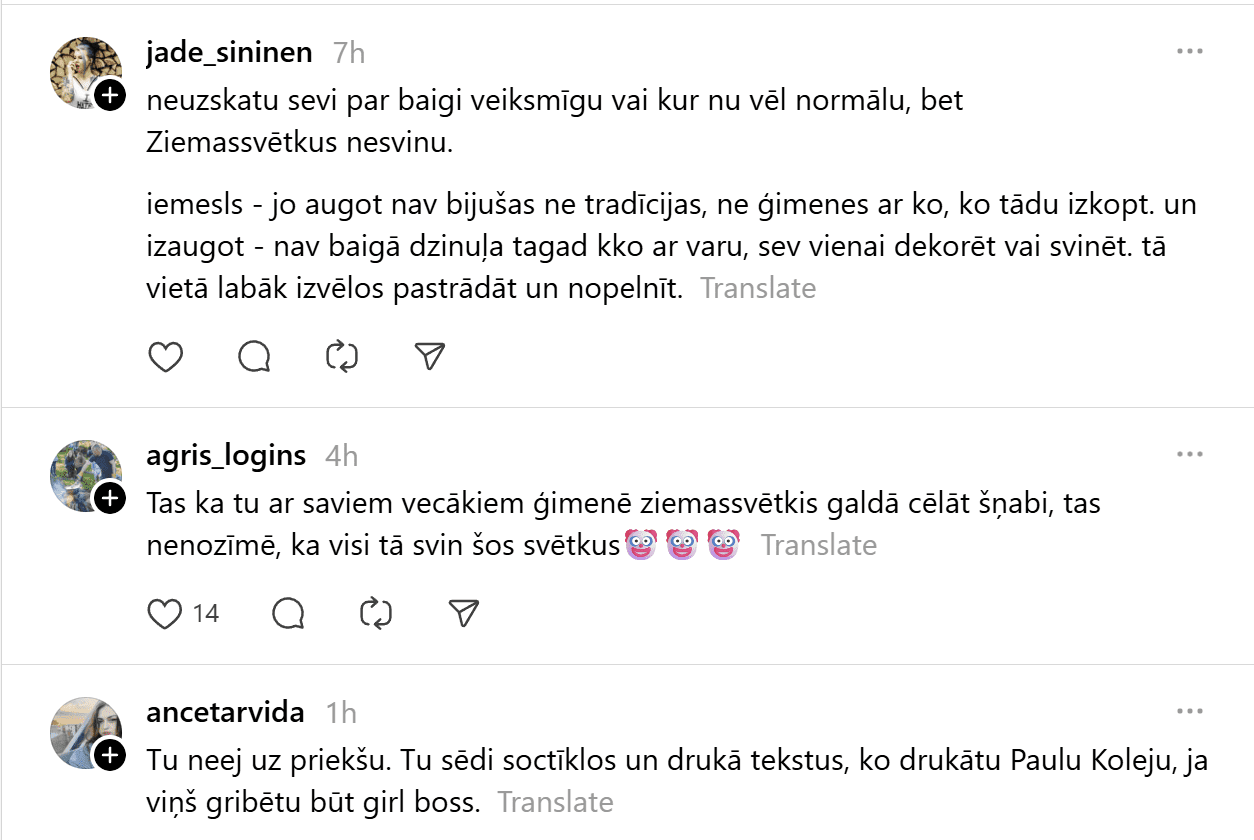
Task: Like jade_sininen's post with heart icon
Action: coord(166,357)
